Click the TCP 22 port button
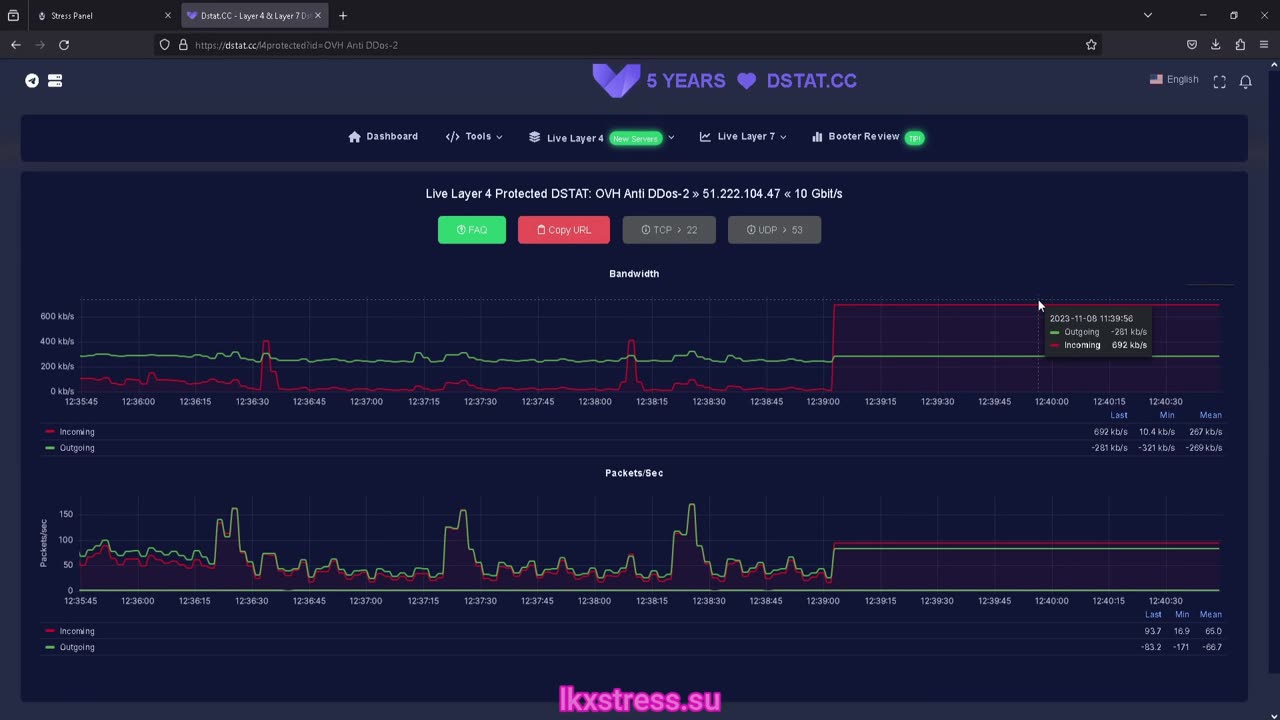Screen dimensions: 1280x720 pyautogui.click(x=669, y=230)
